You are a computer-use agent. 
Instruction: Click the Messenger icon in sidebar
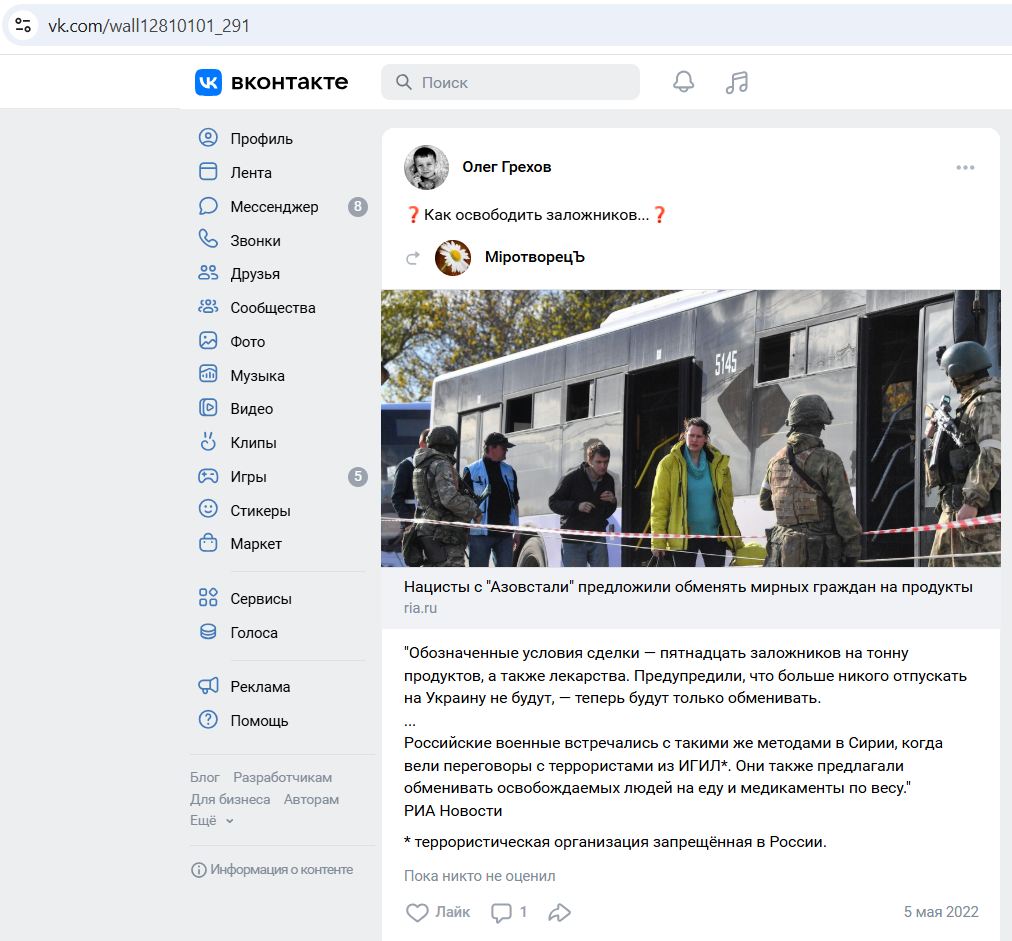[208, 207]
